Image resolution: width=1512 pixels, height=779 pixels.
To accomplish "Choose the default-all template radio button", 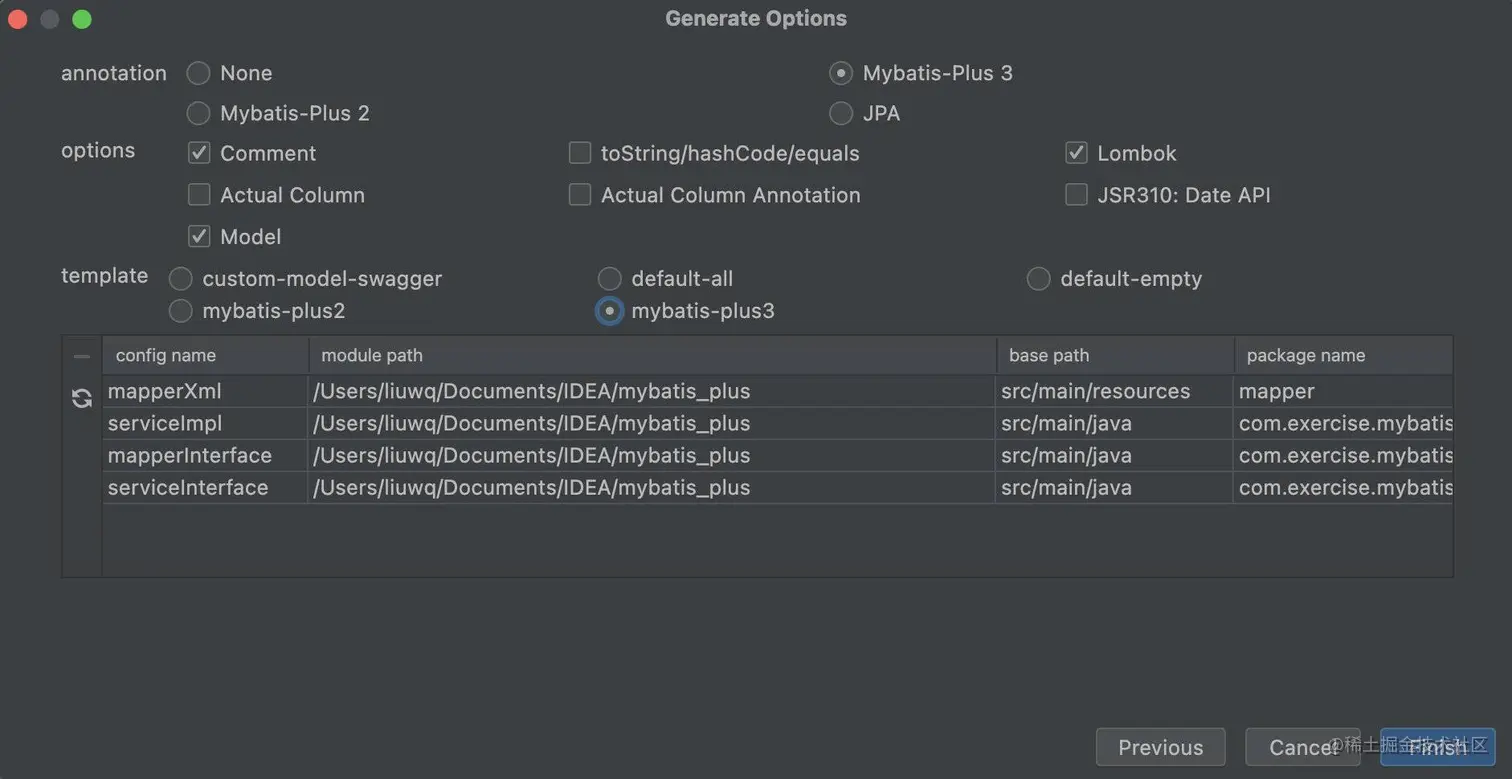I will coord(609,279).
